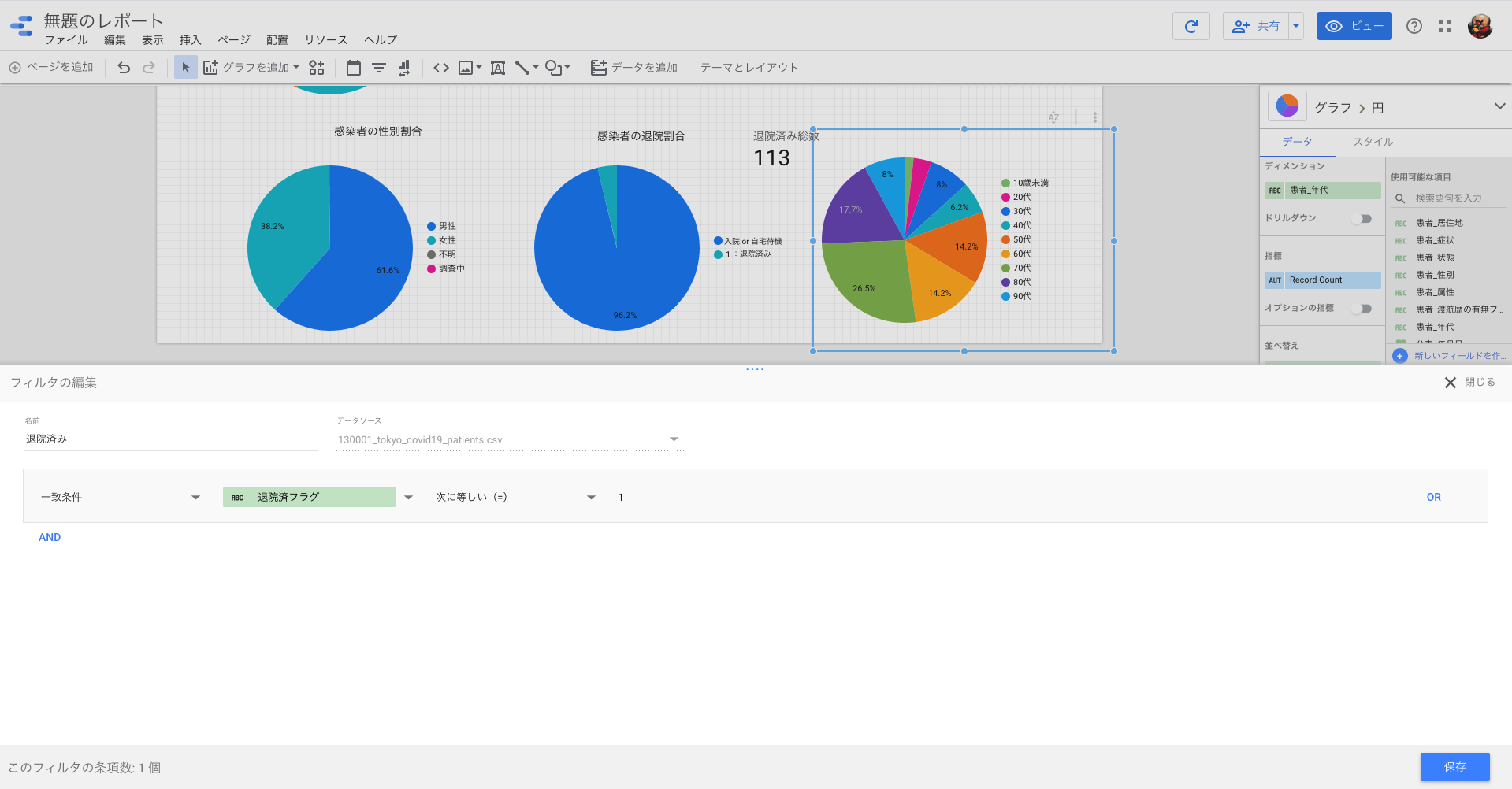Click the undo arrow icon
1512x789 pixels.
pos(124,68)
